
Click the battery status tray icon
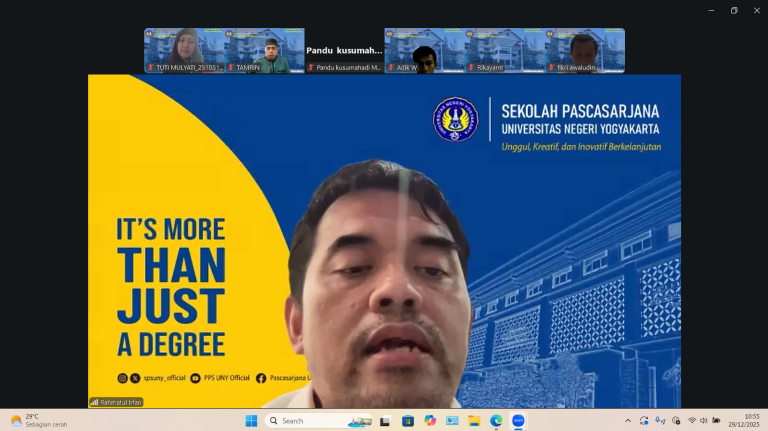716,421
